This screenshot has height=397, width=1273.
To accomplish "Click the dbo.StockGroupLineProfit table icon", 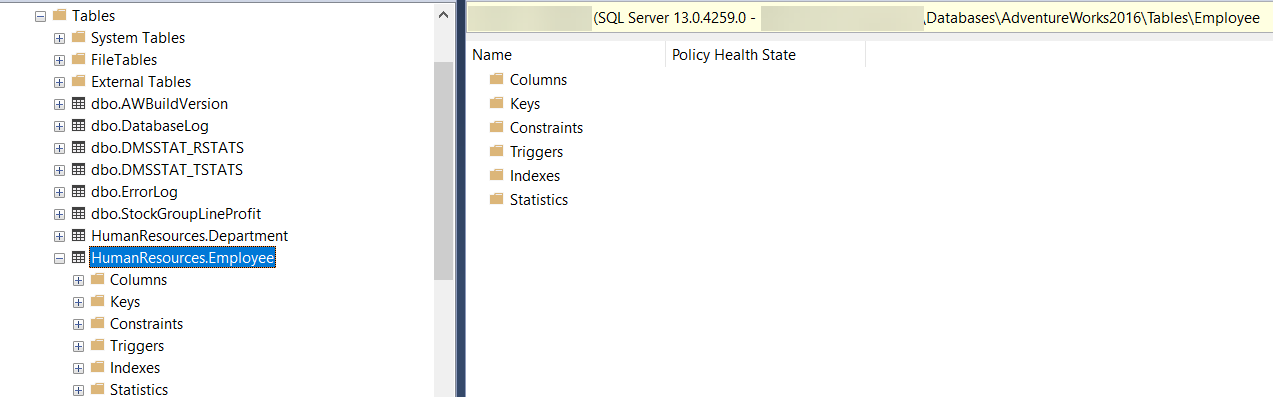I will (78, 214).
